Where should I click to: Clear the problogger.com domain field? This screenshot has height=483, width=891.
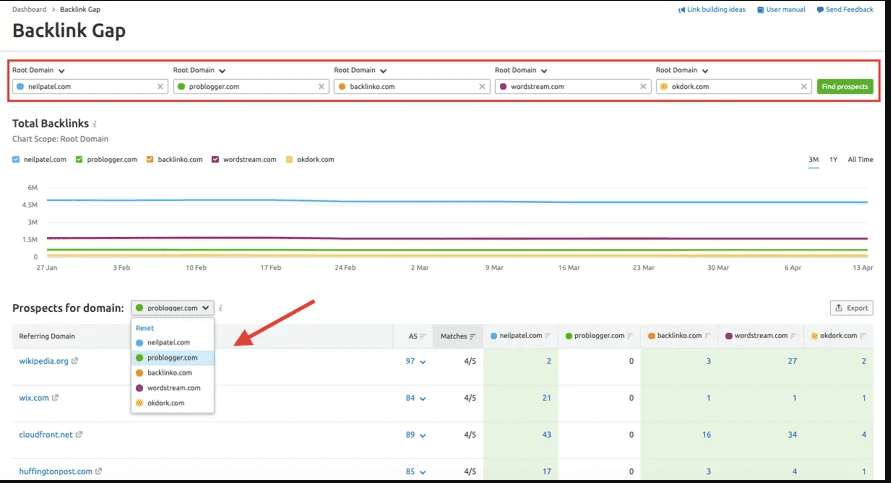click(x=321, y=86)
